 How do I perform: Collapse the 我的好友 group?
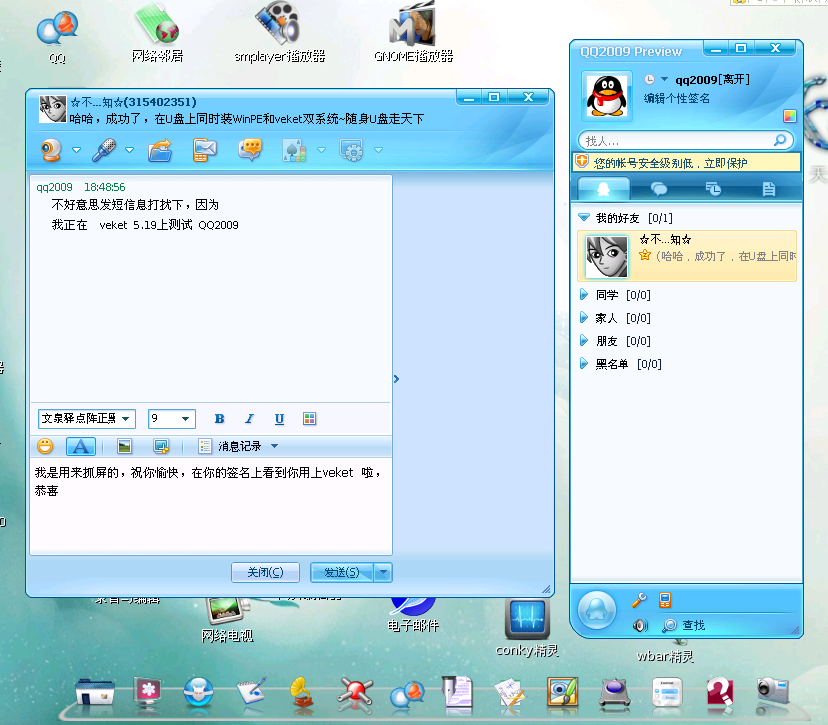click(x=584, y=218)
